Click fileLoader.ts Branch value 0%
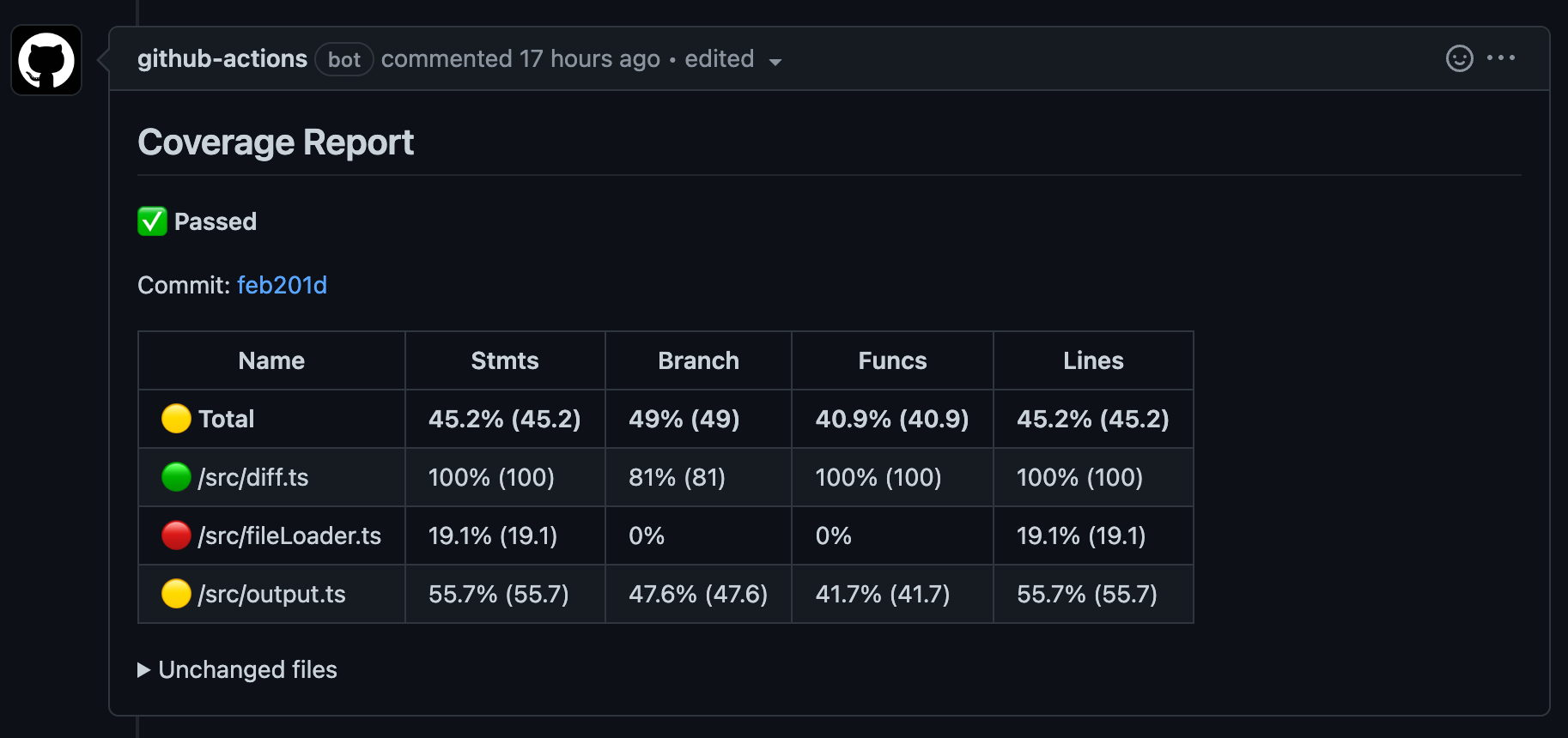The height and width of the screenshot is (738, 1568). (x=647, y=535)
